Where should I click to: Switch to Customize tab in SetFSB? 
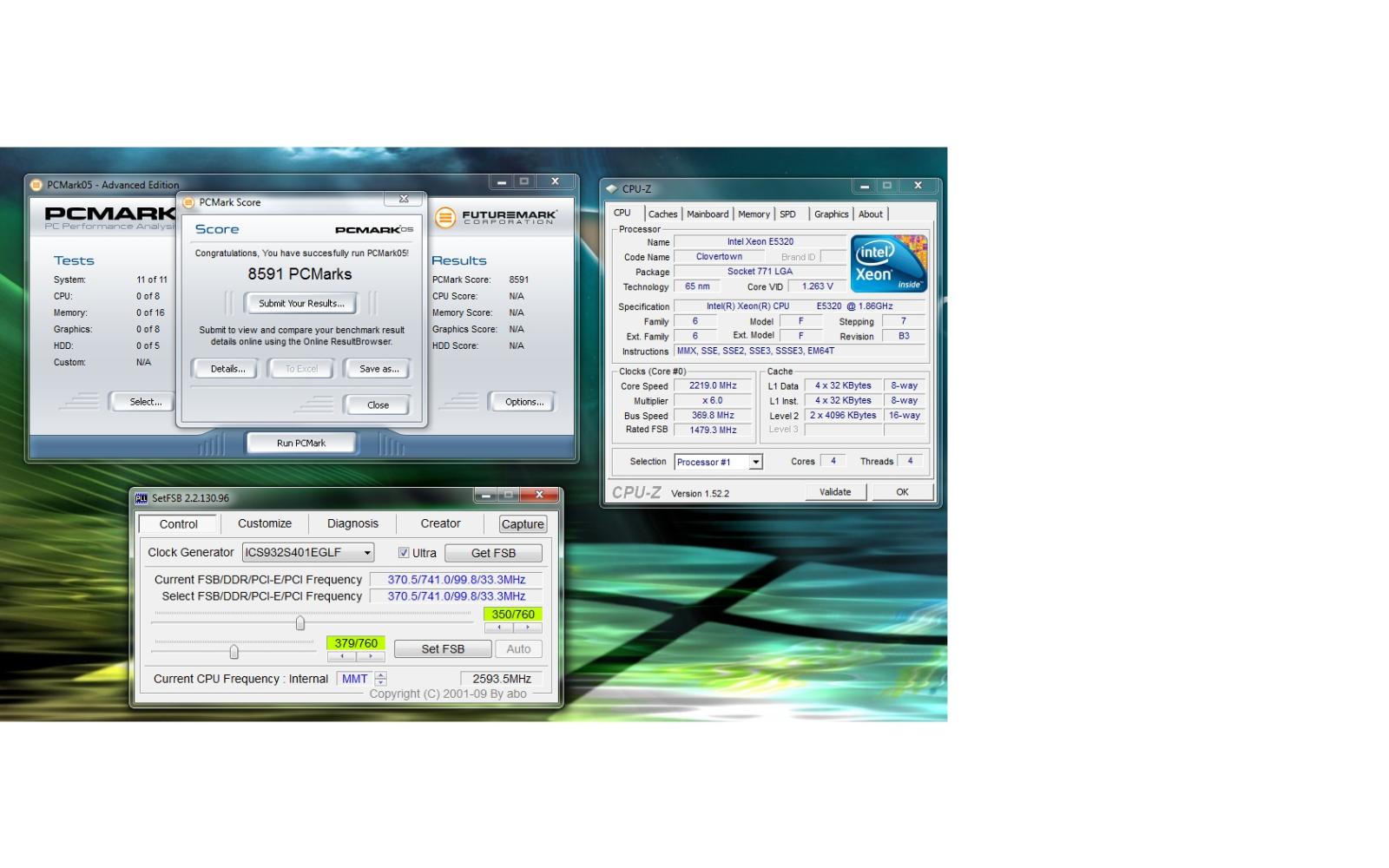coord(265,523)
